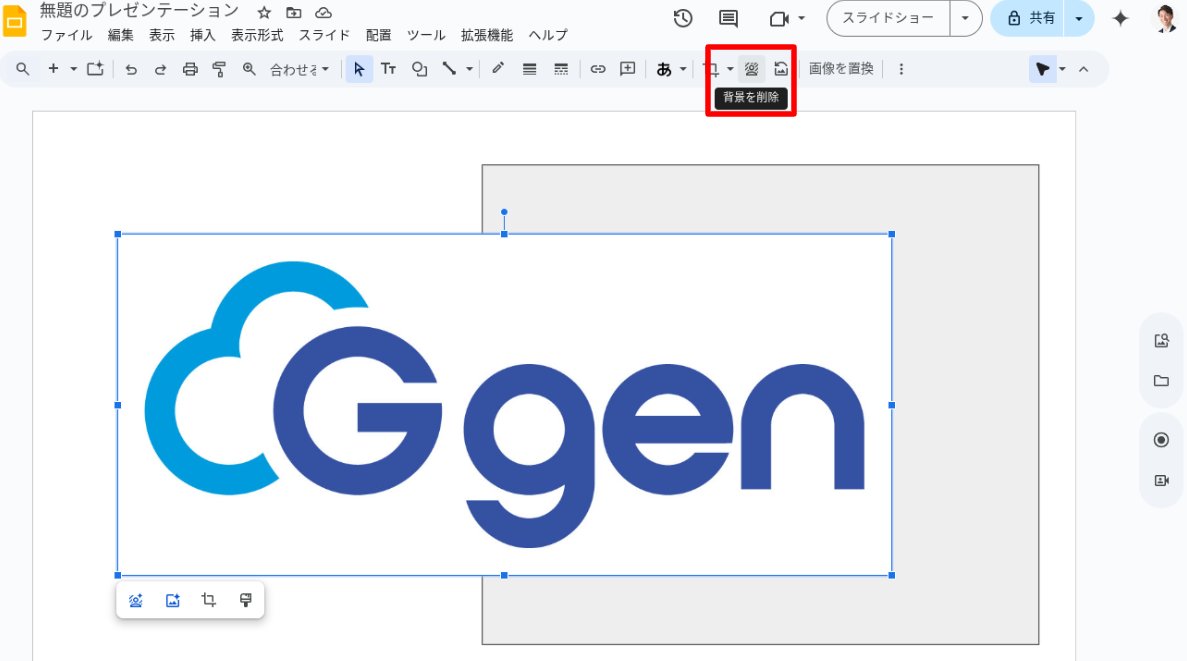Open the 編集 menu
This screenshot has width=1187, height=661.
click(x=120, y=36)
